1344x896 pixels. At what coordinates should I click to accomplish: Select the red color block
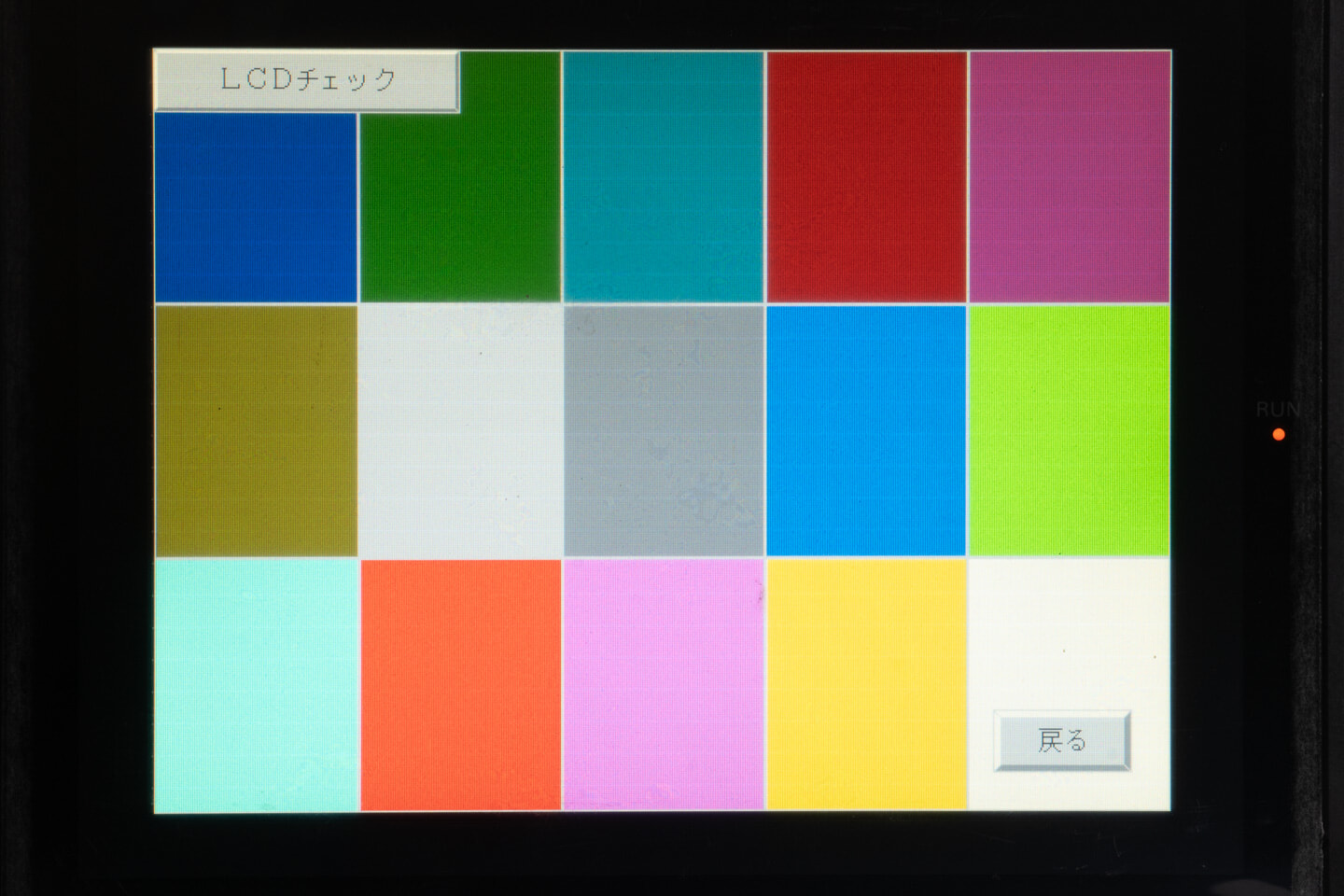coord(866,177)
